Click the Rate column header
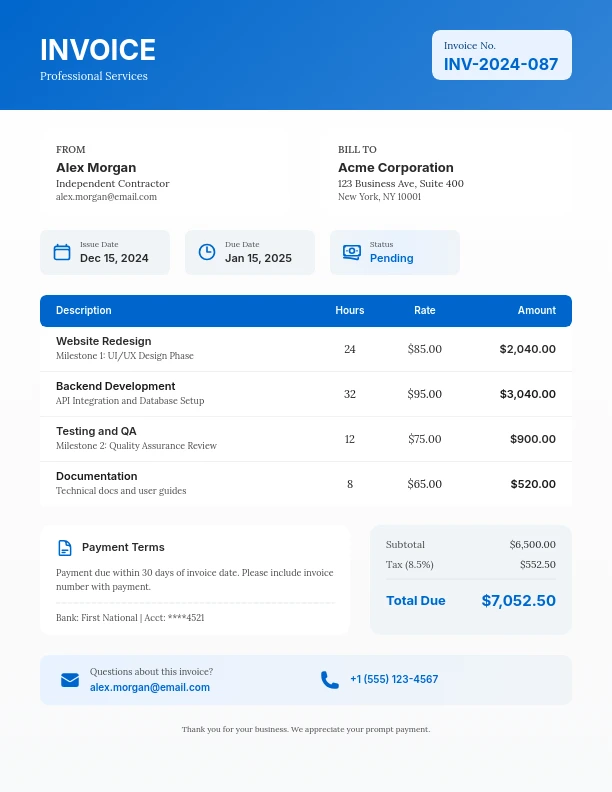Image resolution: width=612 pixels, height=792 pixels. pos(425,311)
